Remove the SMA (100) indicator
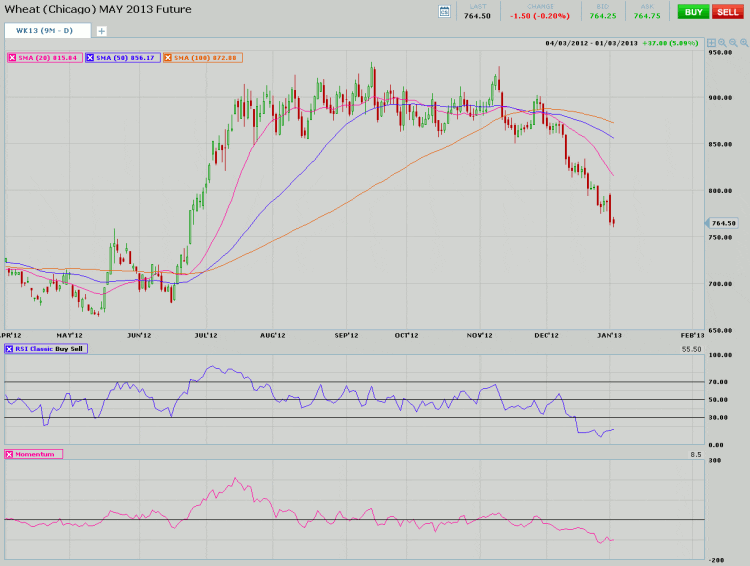 pyautogui.click(x=167, y=58)
